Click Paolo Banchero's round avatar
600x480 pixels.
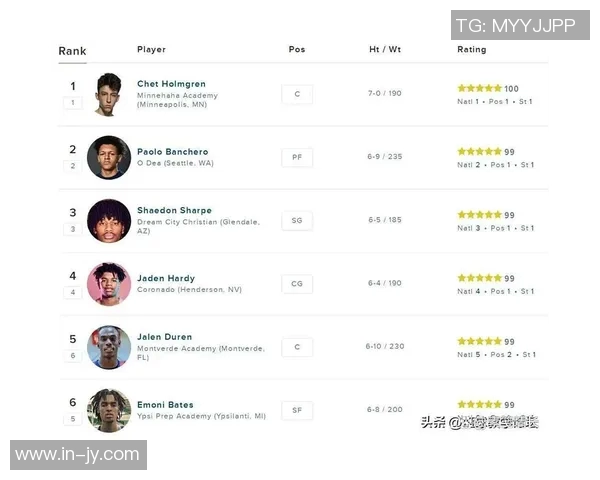[x=108, y=157]
